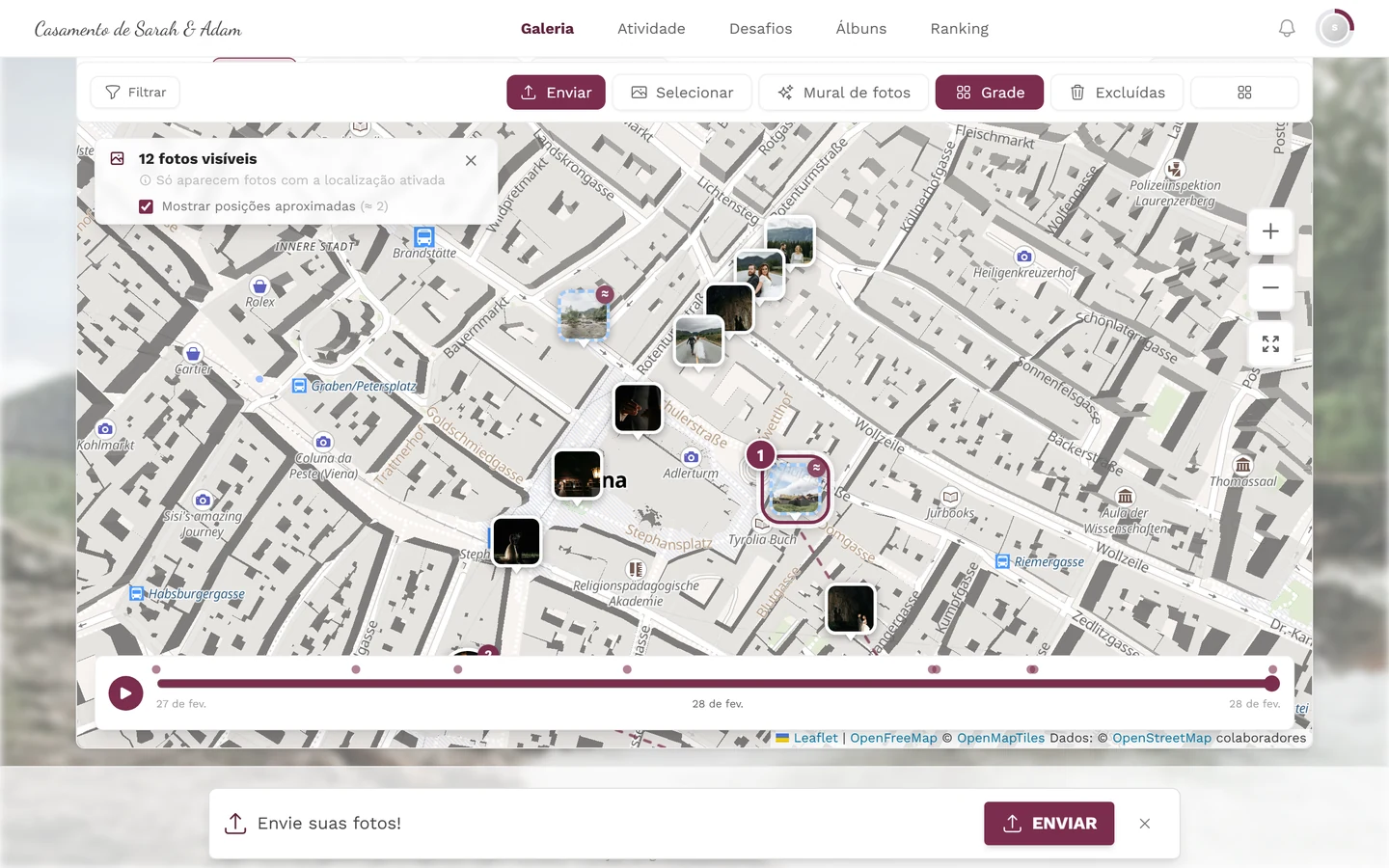Click the grid layout icon button
1389x868 pixels.
(1244, 93)
